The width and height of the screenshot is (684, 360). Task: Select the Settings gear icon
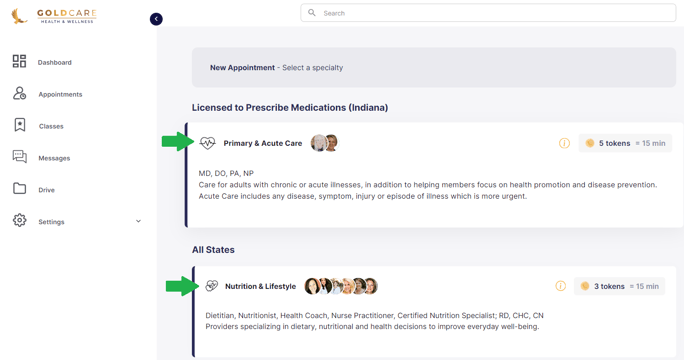pyautogui.click(x=19, y=220)
